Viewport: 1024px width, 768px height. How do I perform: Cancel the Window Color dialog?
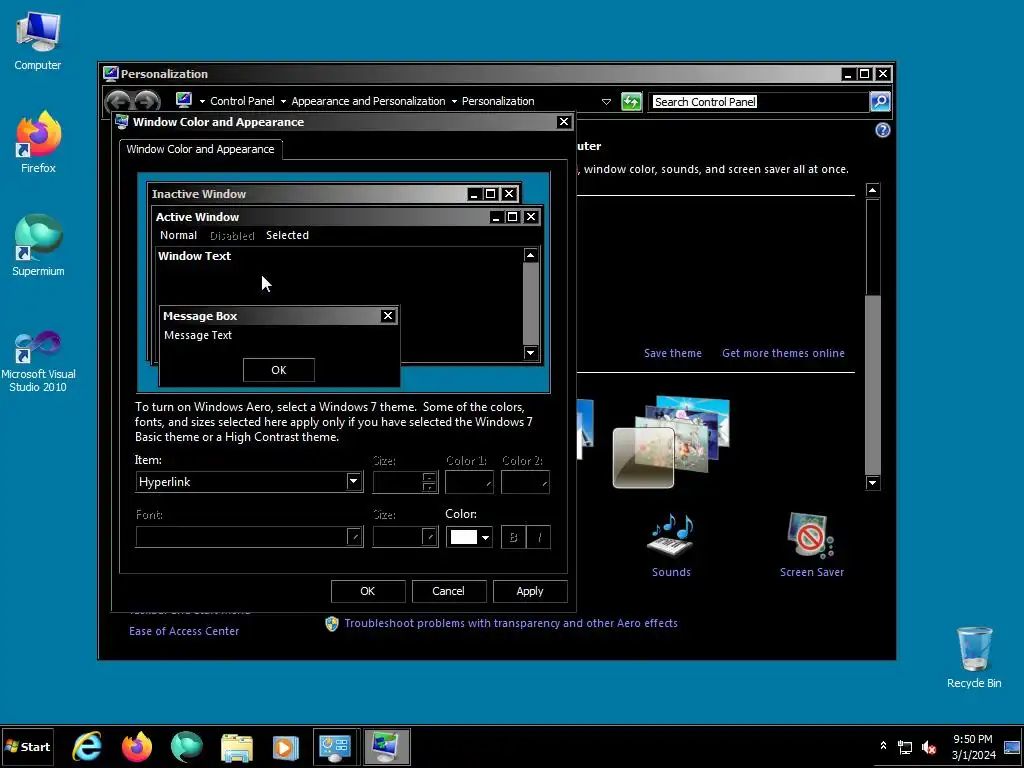point(449,591)
